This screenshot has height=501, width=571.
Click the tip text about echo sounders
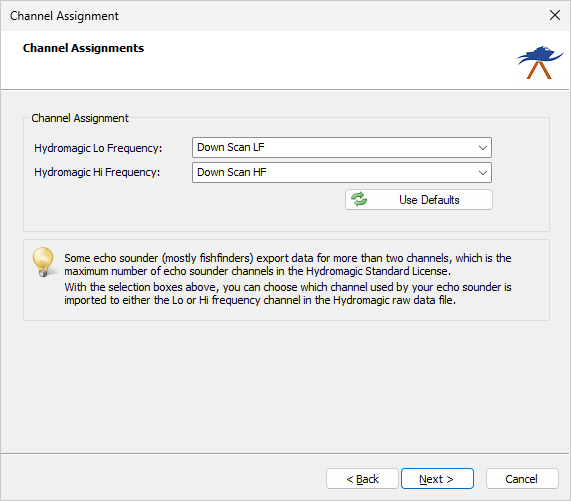(x=288, y=264)
